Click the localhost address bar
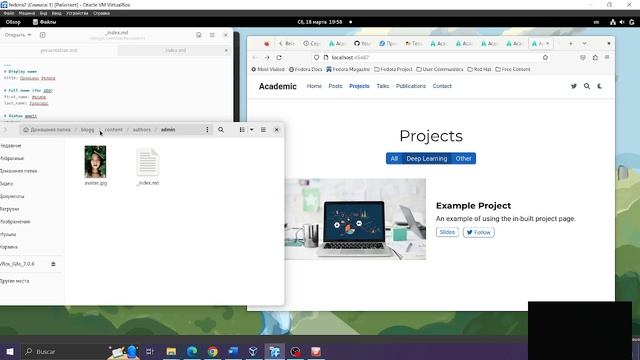 click(x=431, y=58)
